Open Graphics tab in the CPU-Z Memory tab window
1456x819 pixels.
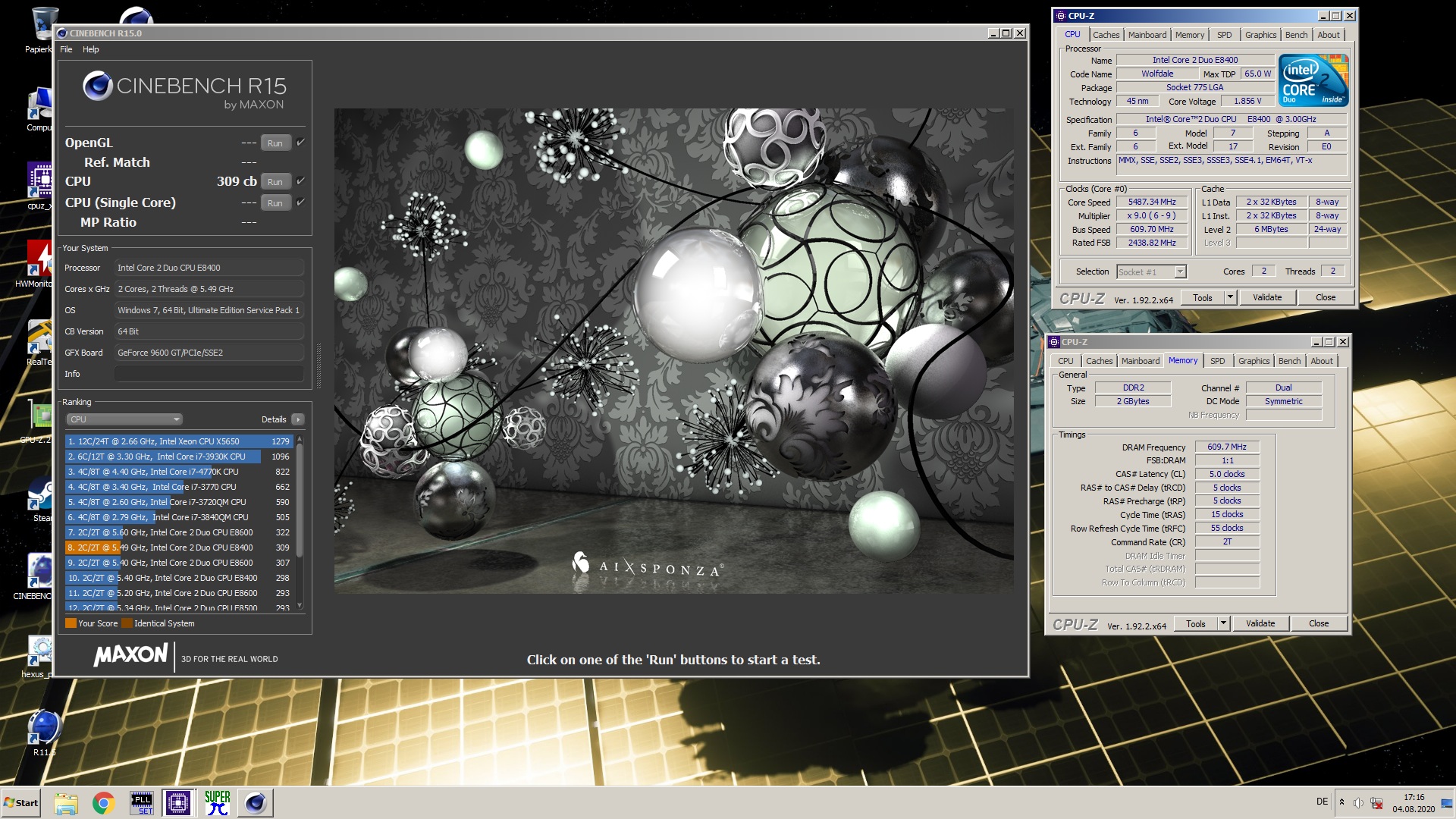1254,361
